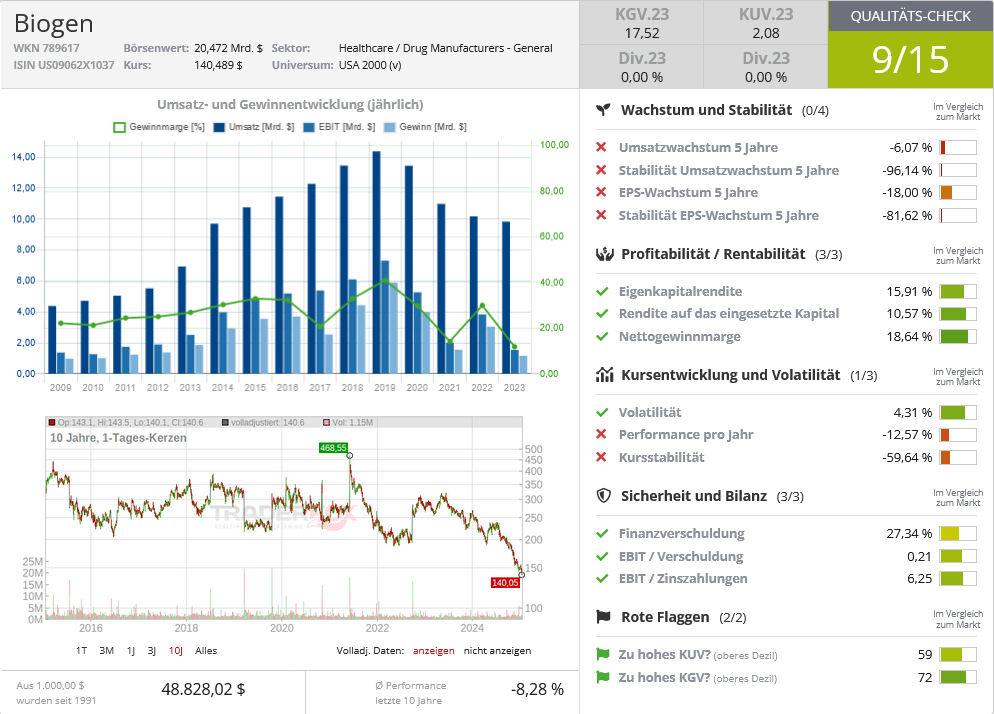Click the tall 2019 Umsatz bar
994x714 pixels.
click(377, 263)
